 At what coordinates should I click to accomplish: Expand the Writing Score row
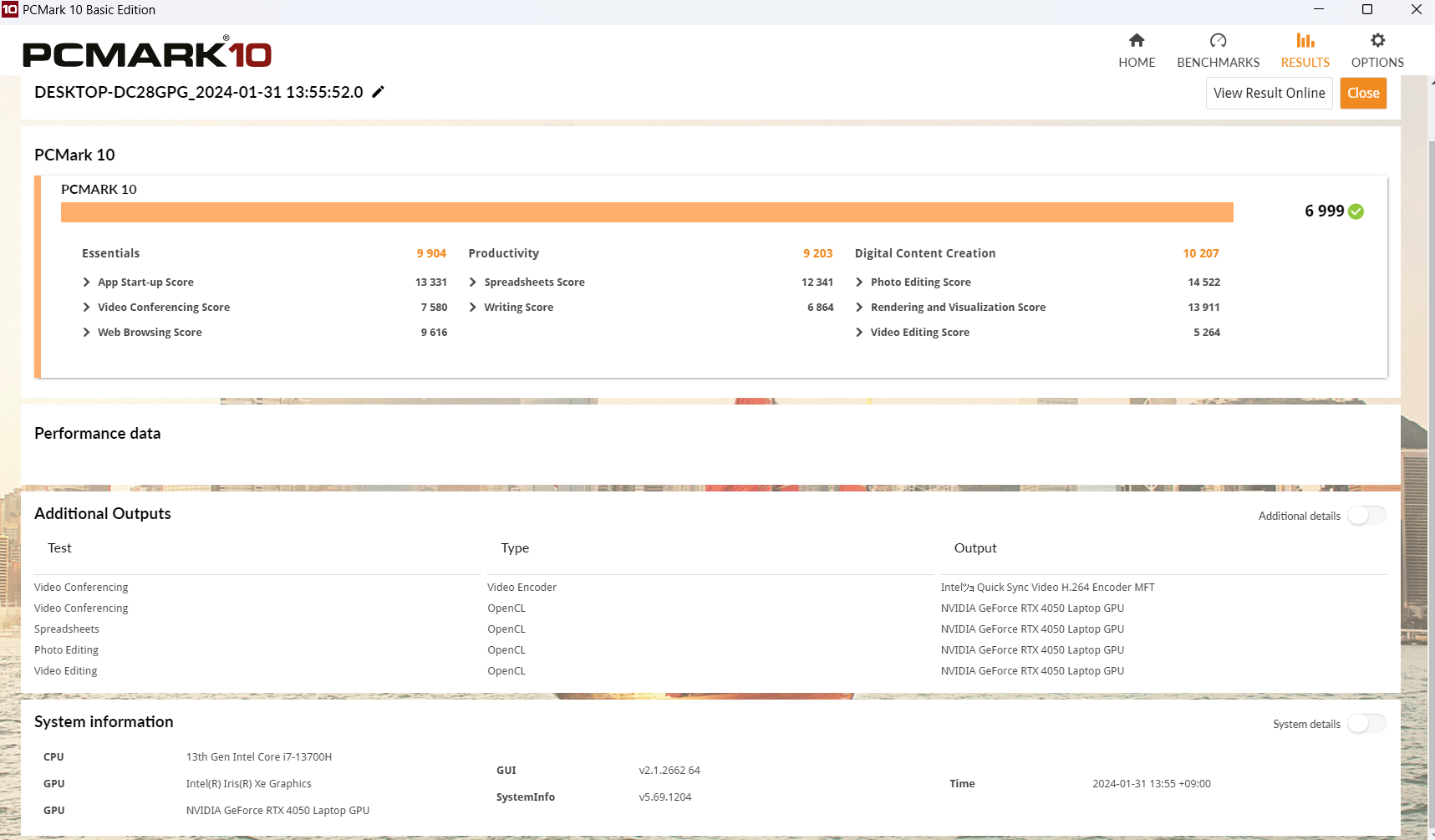[473, 308]
